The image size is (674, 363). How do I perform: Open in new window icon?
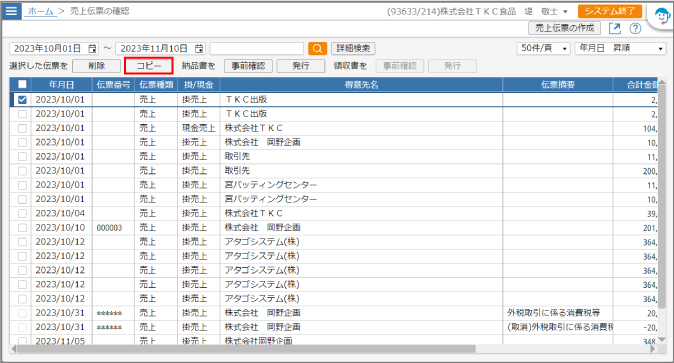615,28
